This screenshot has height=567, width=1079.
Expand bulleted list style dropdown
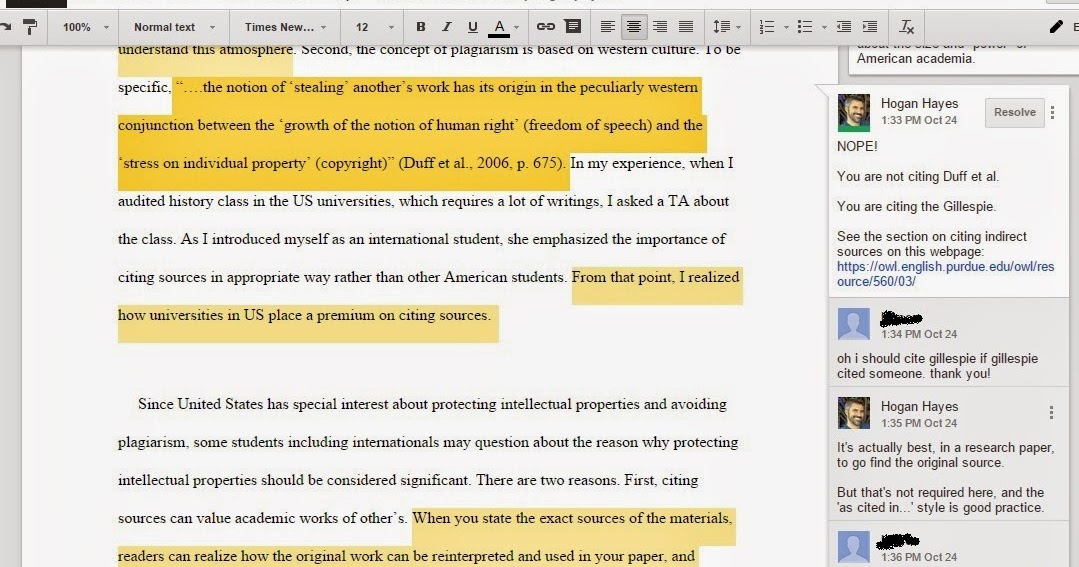pyautogui.click(x=824, y=28)
